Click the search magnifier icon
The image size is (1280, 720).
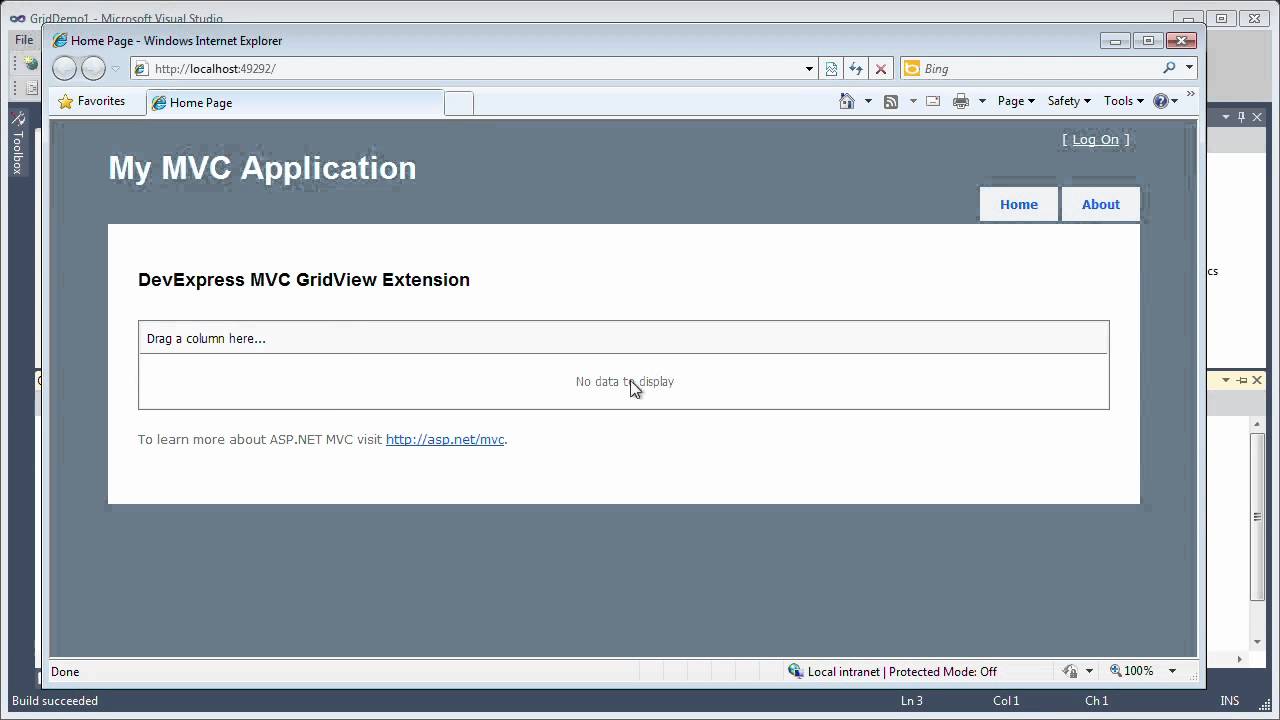(x=1169, y=68)
